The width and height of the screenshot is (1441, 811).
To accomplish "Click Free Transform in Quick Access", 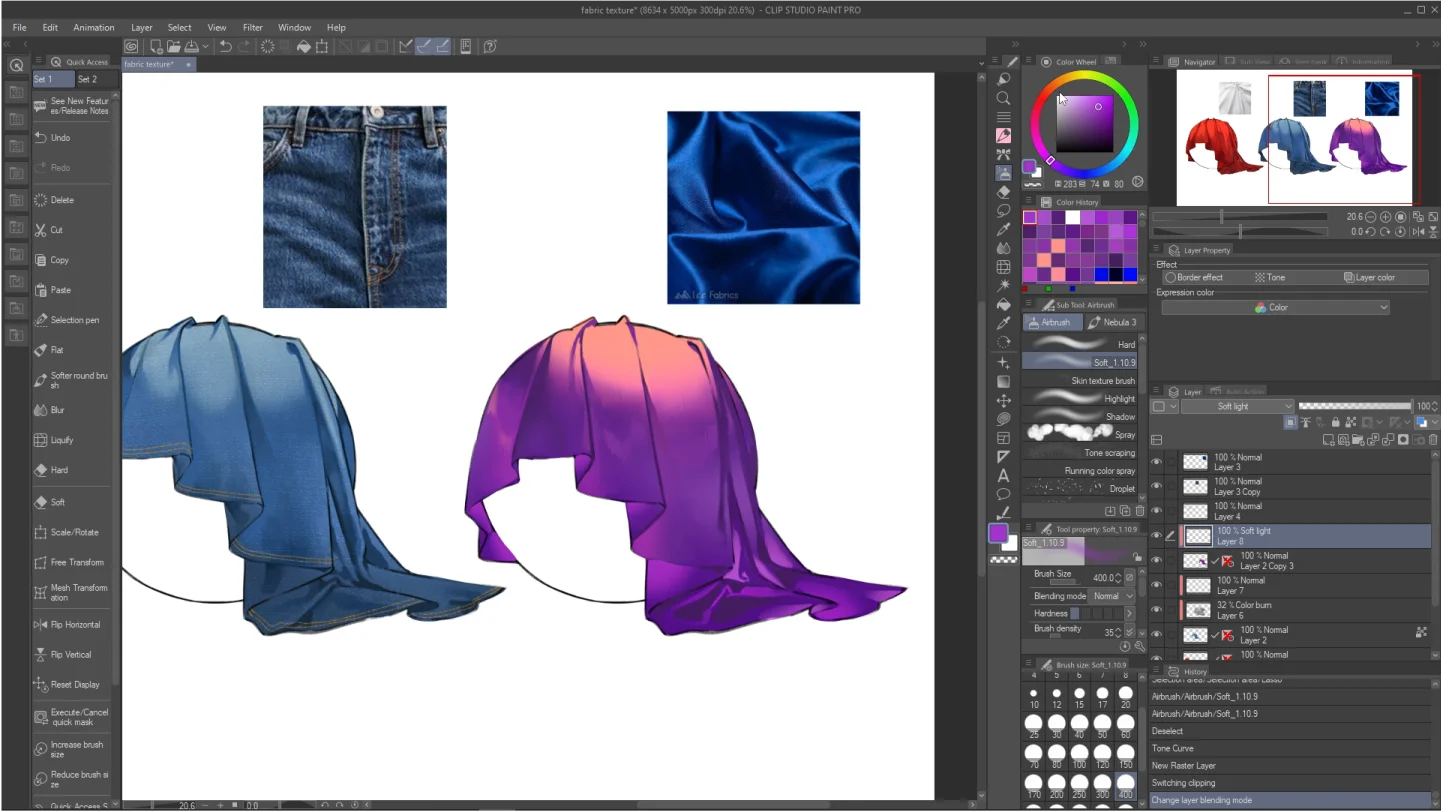I will [x=72, y=562].
